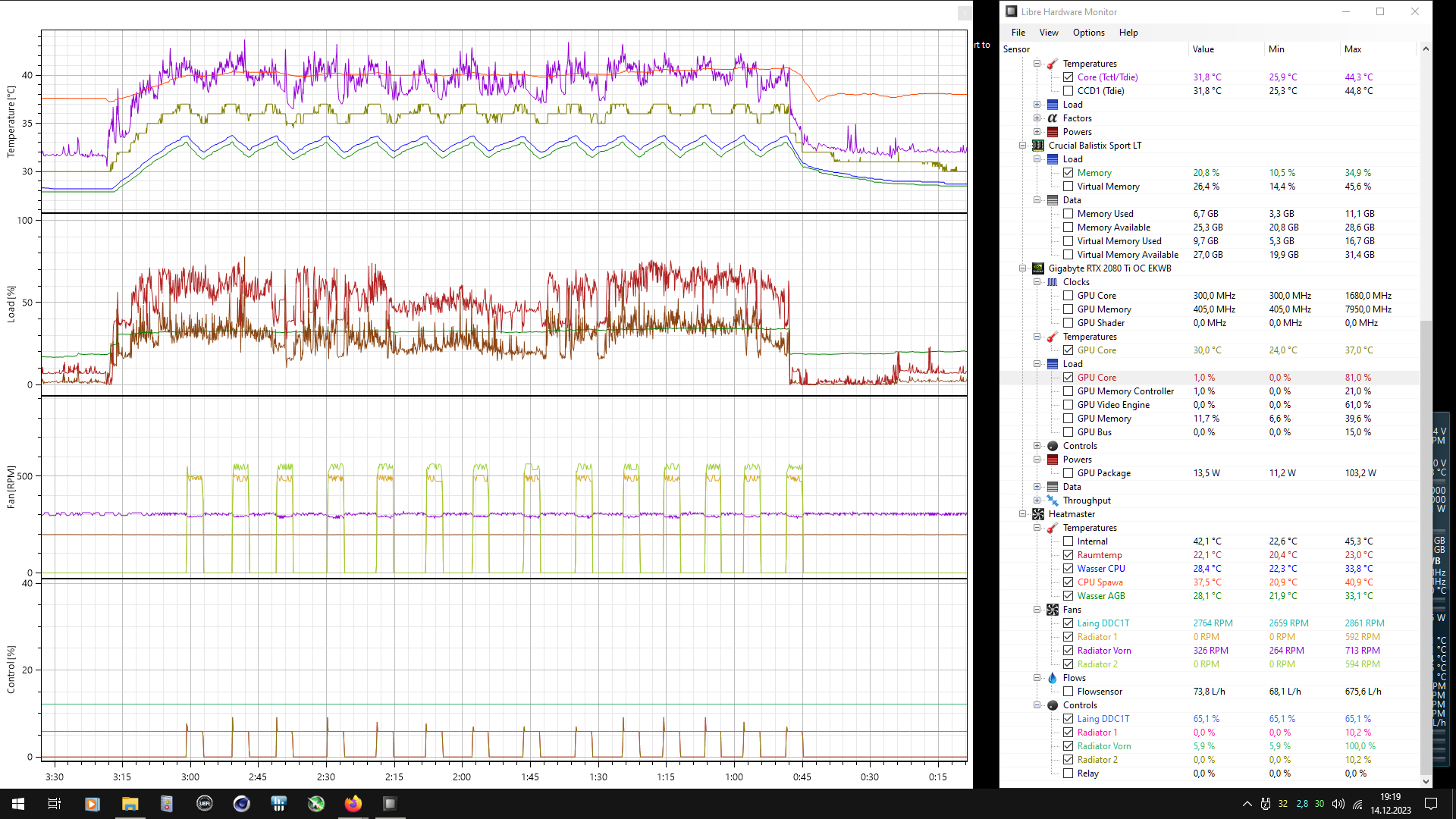Open the system tray volume icon
The image size is (1456, 819).
1338,804
